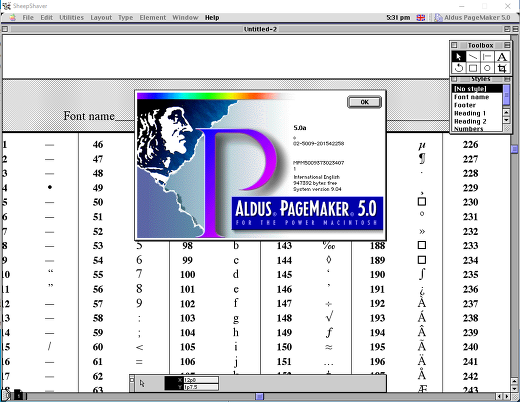Click Styles palette scroll up arrow
Viewport: 520px width, 402px height.
506,112
